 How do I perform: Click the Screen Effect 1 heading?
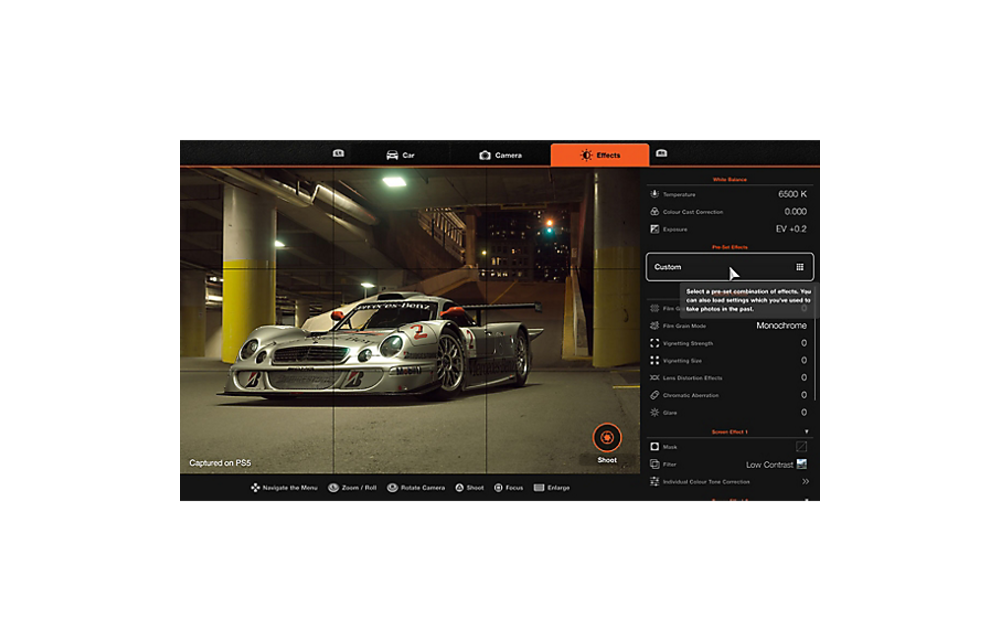[x=730, y=432]
